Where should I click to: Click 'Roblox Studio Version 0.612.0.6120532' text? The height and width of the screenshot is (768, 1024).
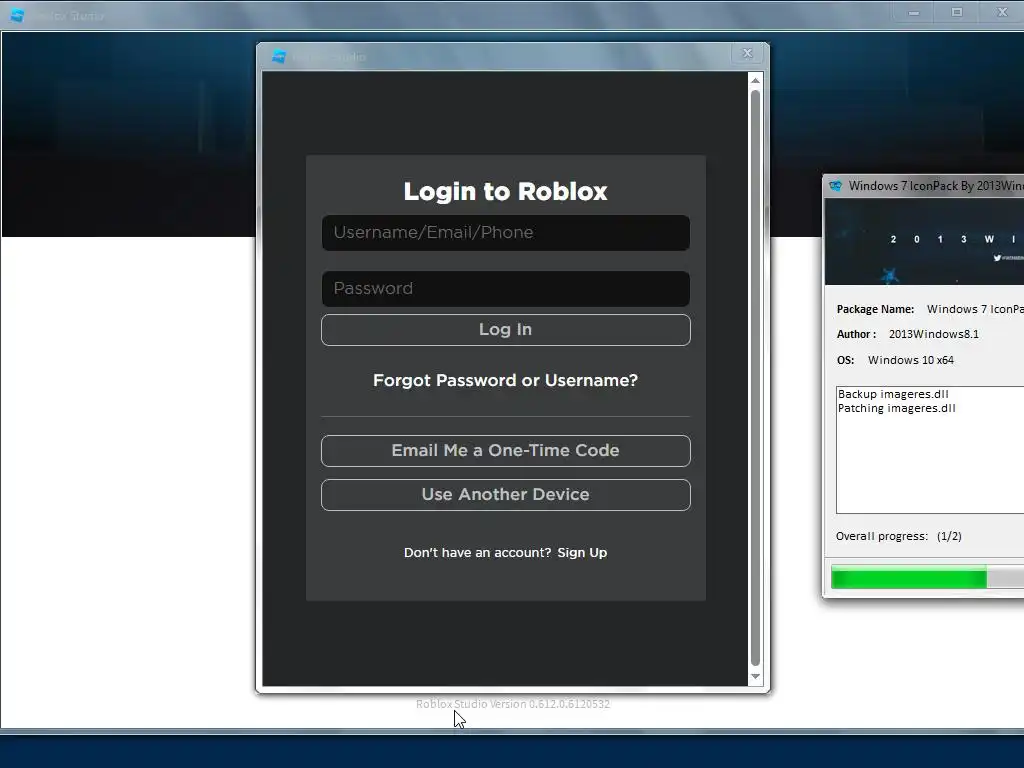(x=513, y=704)
